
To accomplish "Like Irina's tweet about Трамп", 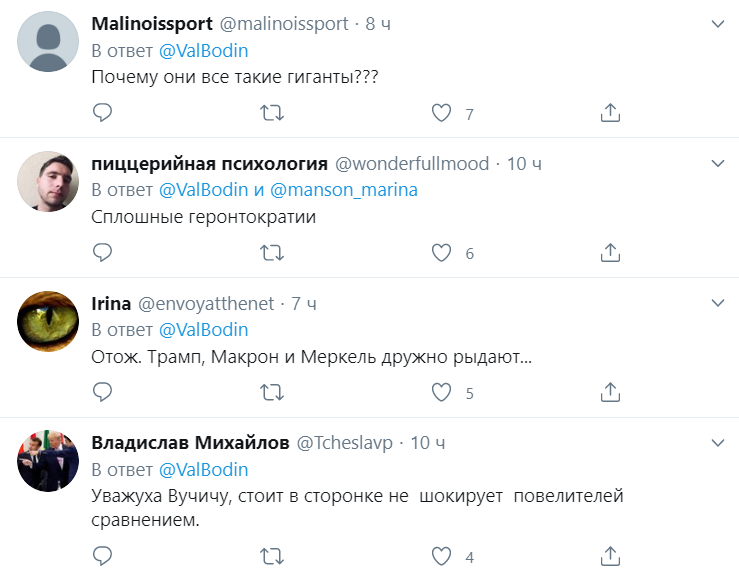I will coord(441,393).
